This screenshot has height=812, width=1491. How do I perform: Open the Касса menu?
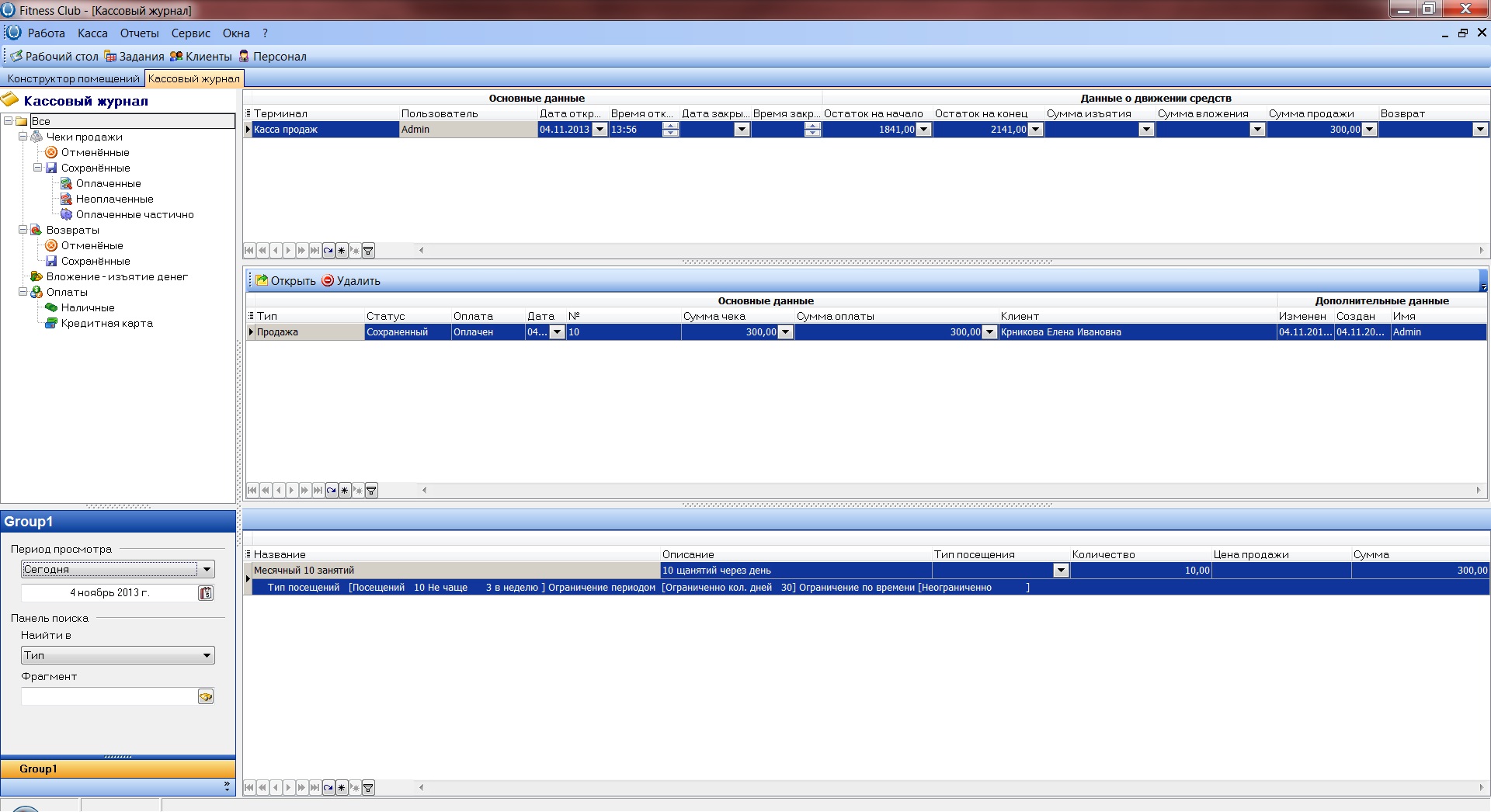click(92, 33)
